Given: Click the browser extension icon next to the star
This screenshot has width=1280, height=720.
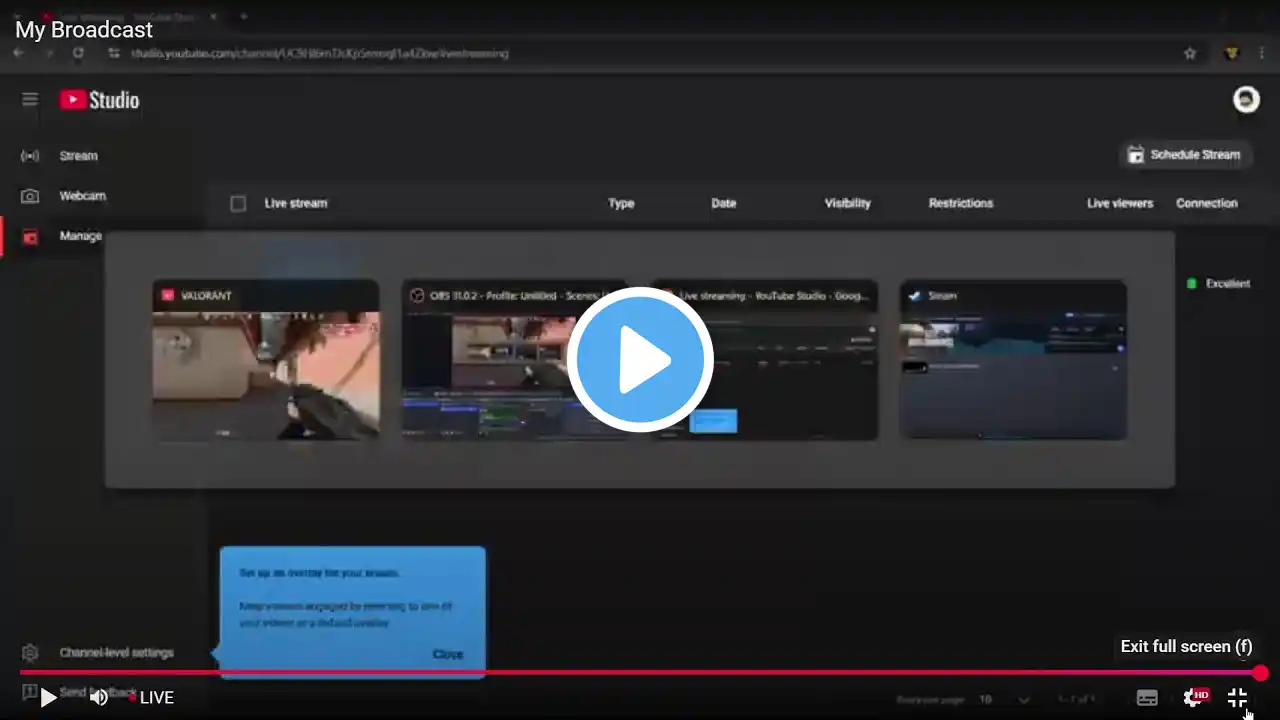Looking at the screenshot, I should (1233, 53).
